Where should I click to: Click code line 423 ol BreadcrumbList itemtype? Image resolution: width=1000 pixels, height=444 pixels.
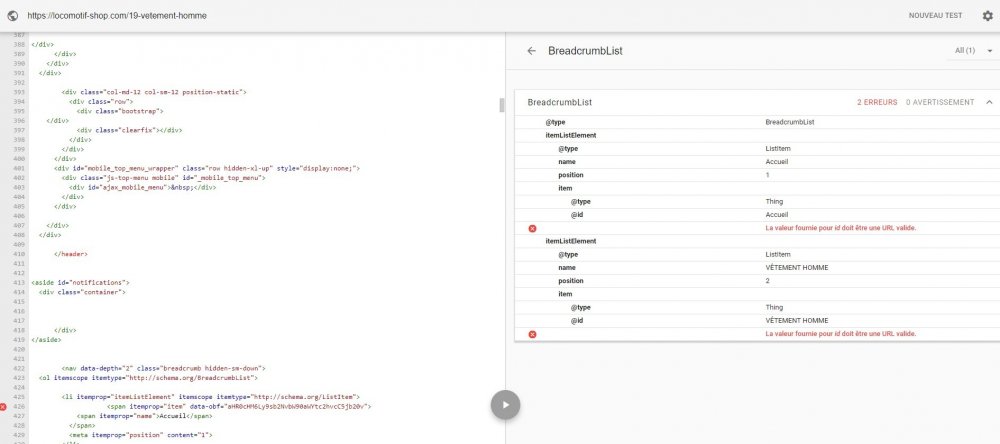point(148,378)
